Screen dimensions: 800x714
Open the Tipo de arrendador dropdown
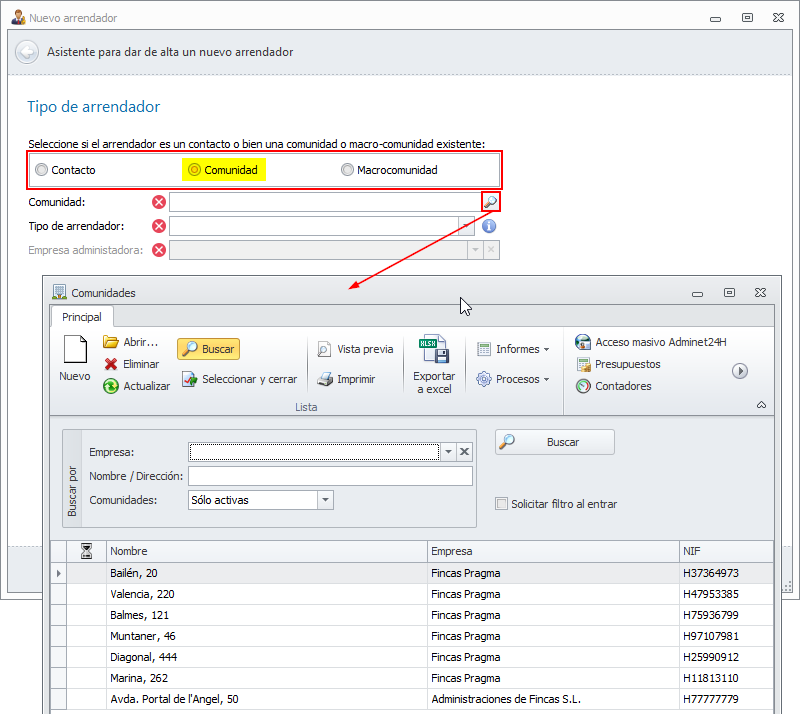point(466,226)
